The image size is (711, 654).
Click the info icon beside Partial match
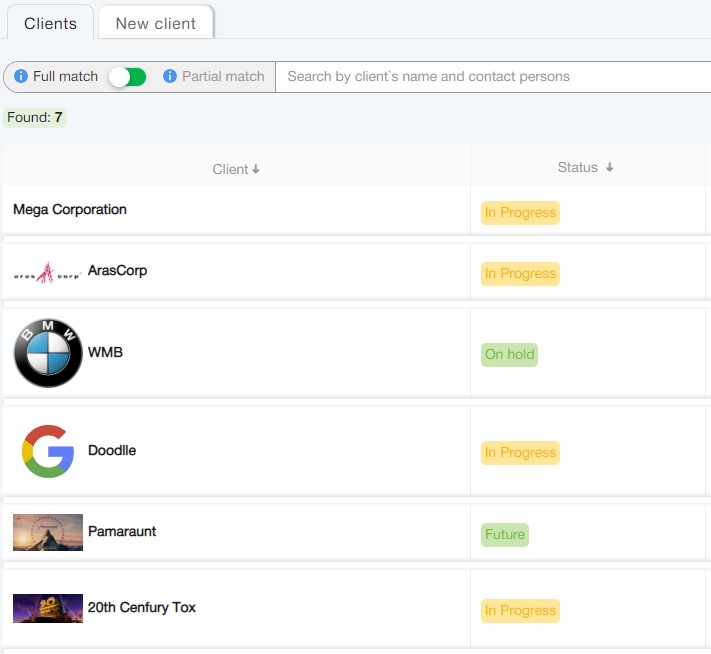pos(170,77)
